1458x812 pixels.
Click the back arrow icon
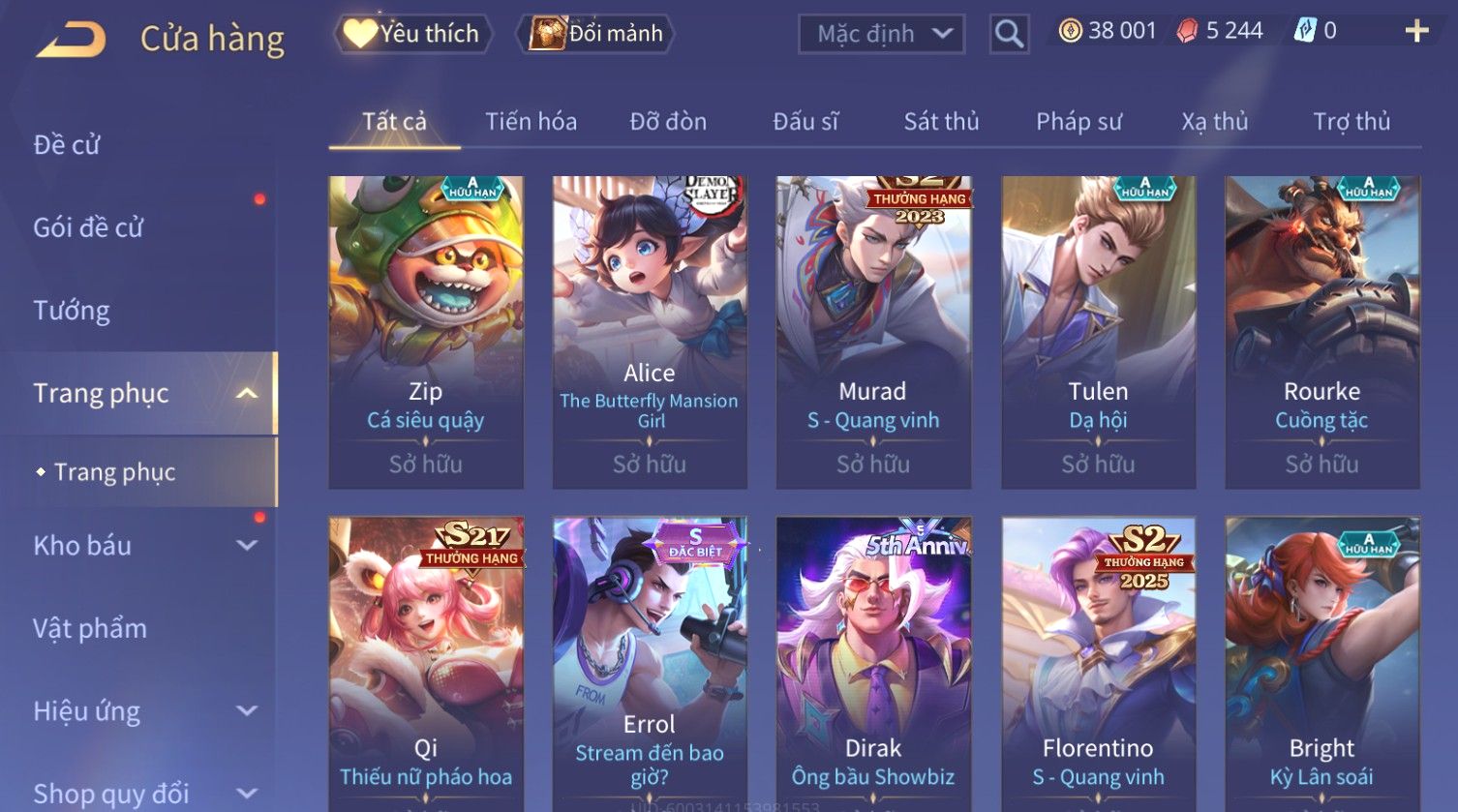[71, 39]
